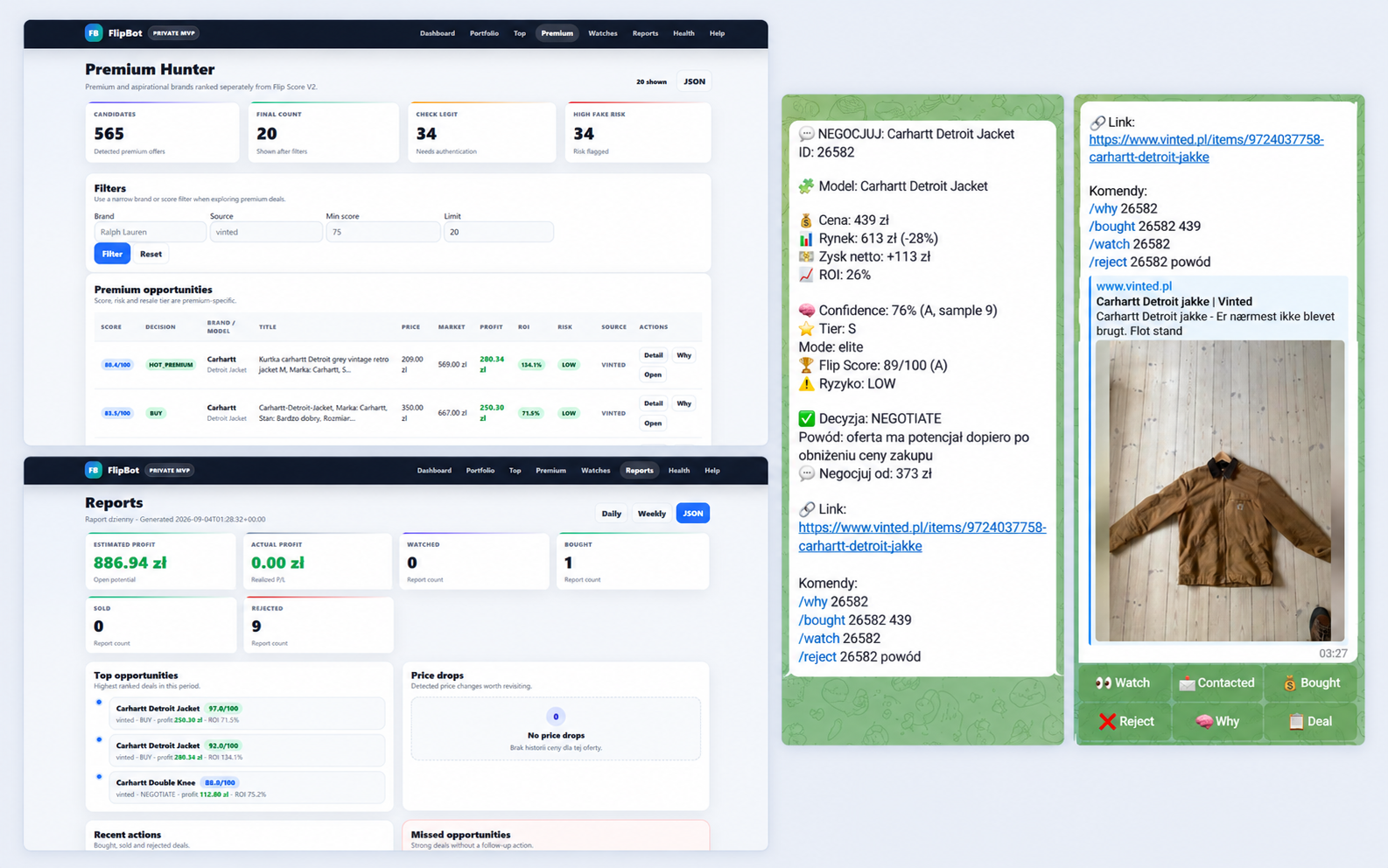The width and height of the screenshot is (1388, 868).
Task: Click the active Premium nav item in Premium Hunter
Action: pos(557,33)
